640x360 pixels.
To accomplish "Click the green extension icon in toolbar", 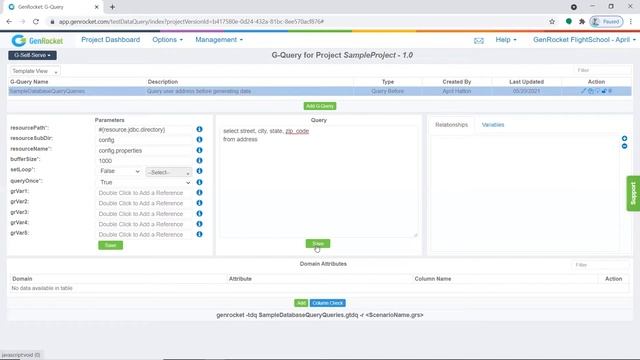I will (x=569, y=22).
